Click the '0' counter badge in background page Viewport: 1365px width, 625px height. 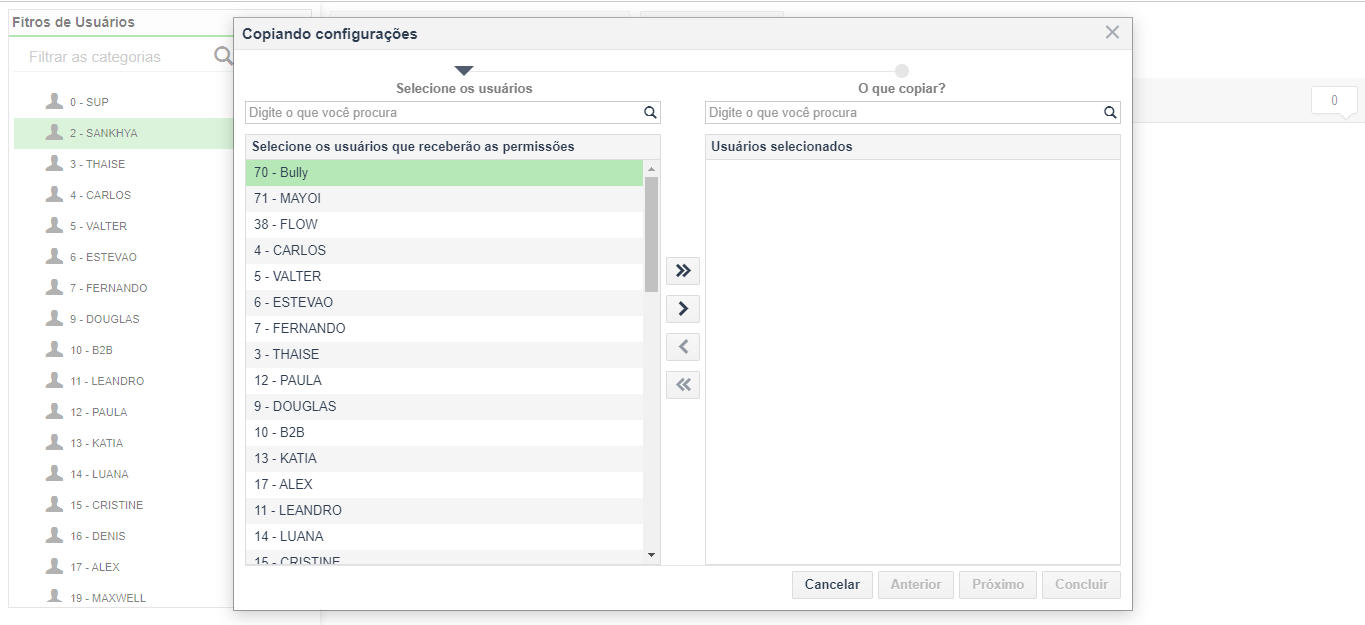click(1334, 100)
